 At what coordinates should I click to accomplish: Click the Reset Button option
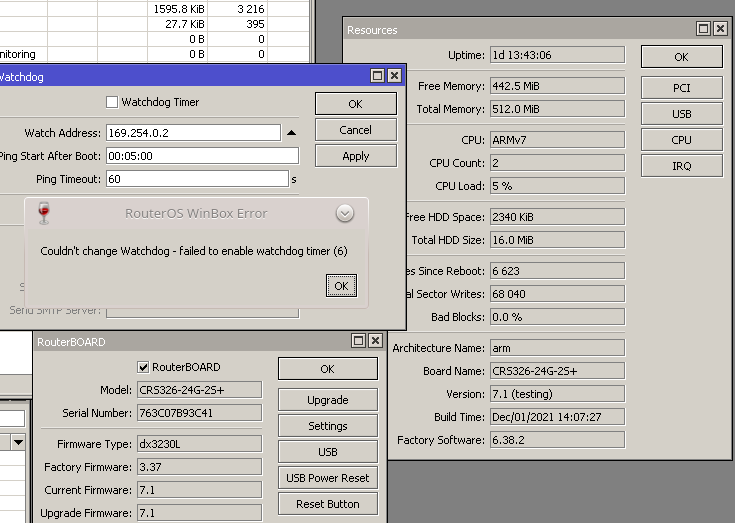coord(328,504)
